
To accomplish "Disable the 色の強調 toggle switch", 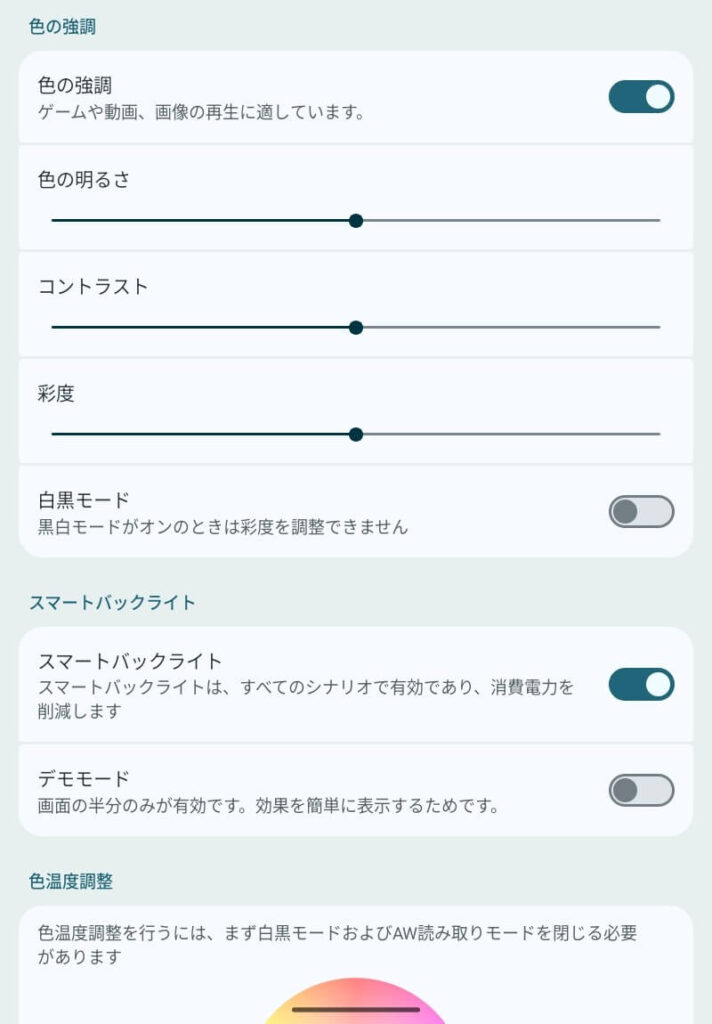I will [641, 97].
